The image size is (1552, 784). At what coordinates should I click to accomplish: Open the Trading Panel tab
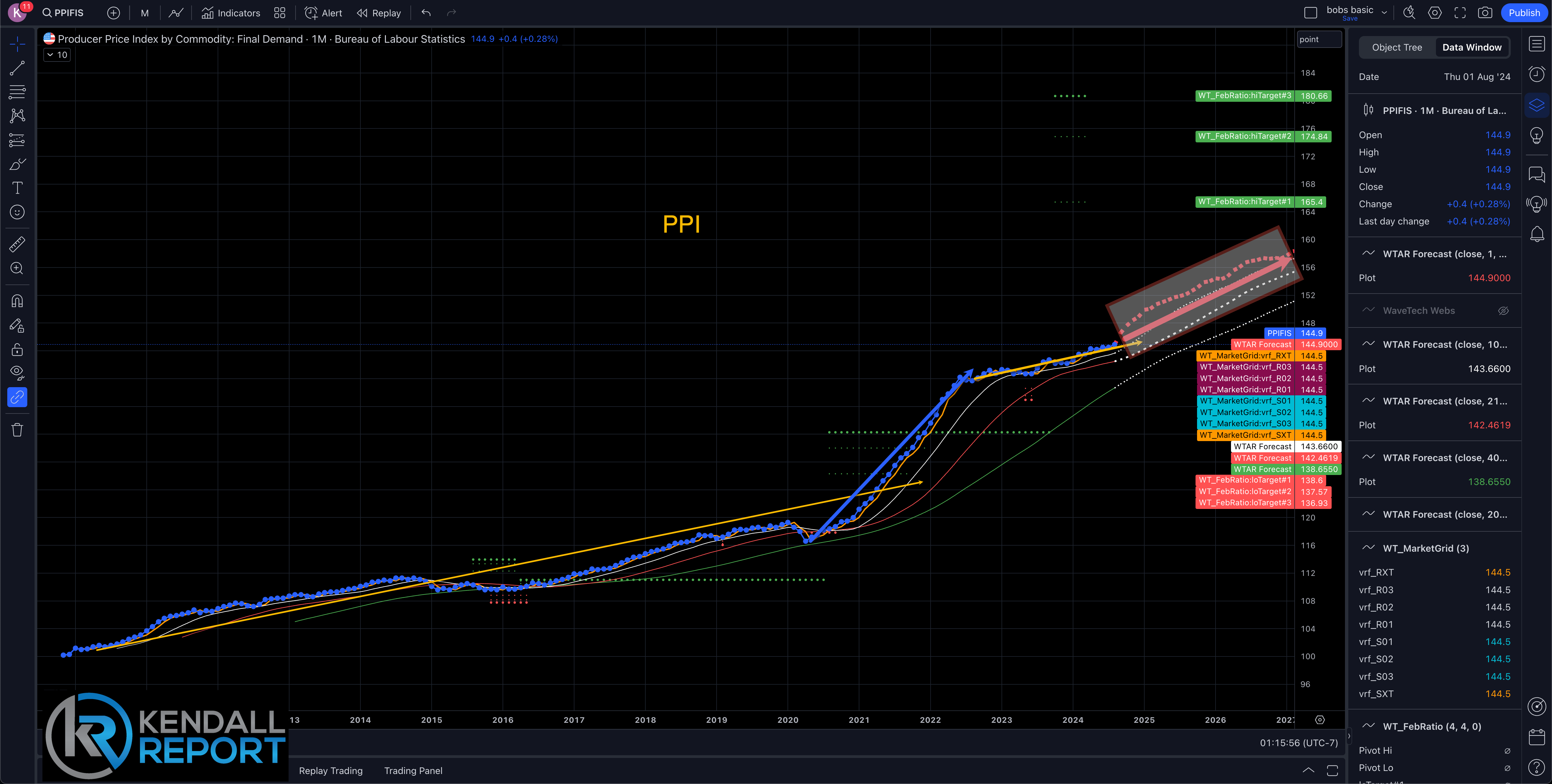[x=413, y=771]
